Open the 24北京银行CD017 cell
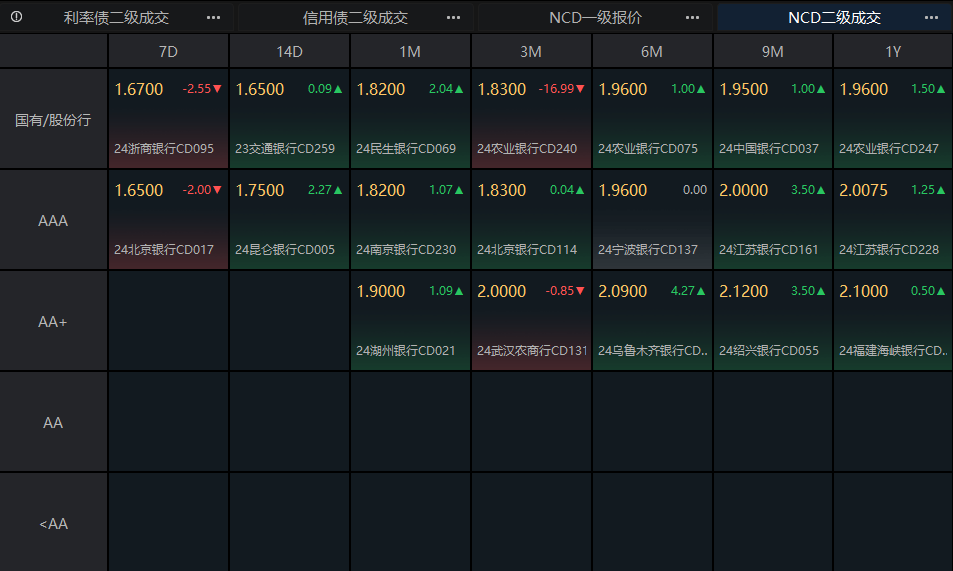The height and width of the screenshot is (571, 953). [168, 220]
